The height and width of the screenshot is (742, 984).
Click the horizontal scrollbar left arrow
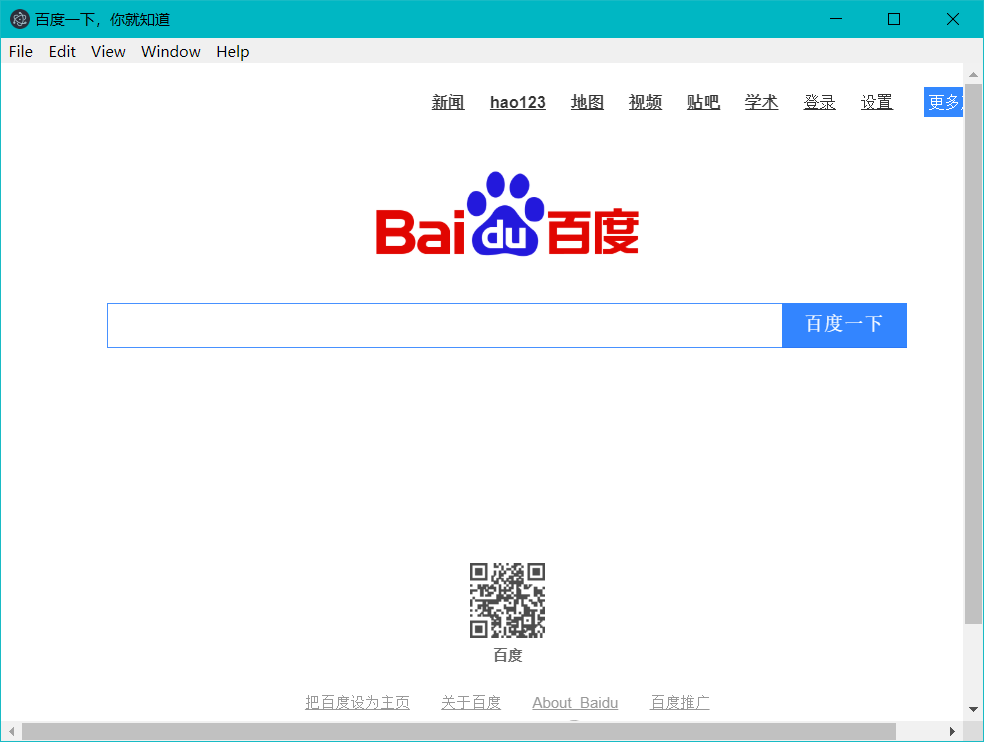[x=11, y=732]
